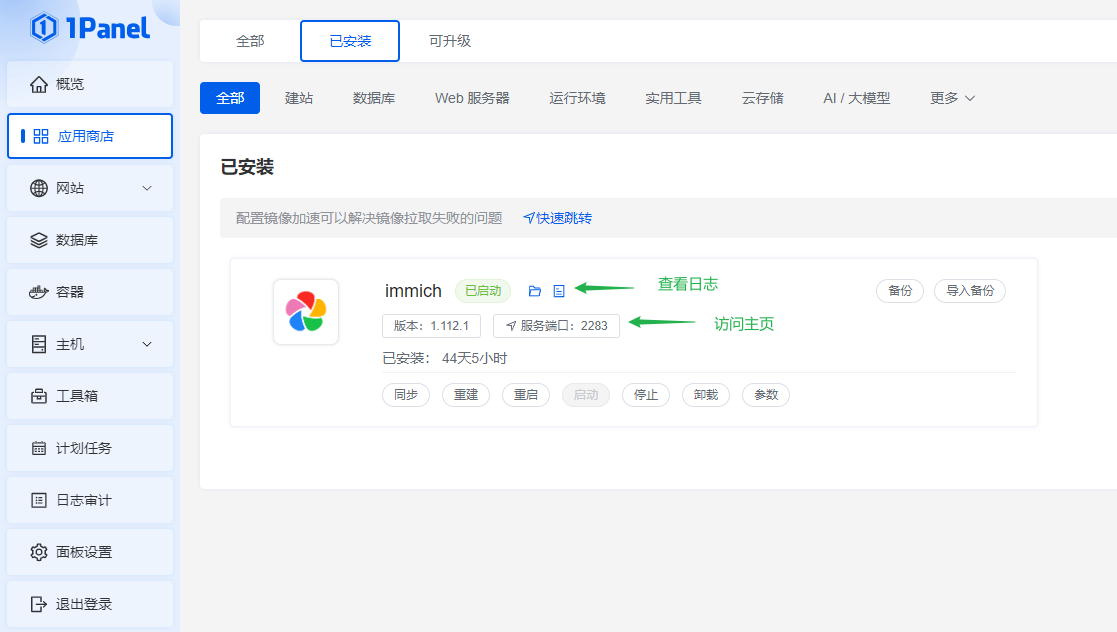Click 退出登录 to log out
Image resolution: width=1117 pixels, height=632 pixels.
pyautogui.click(x=90, y=604)
